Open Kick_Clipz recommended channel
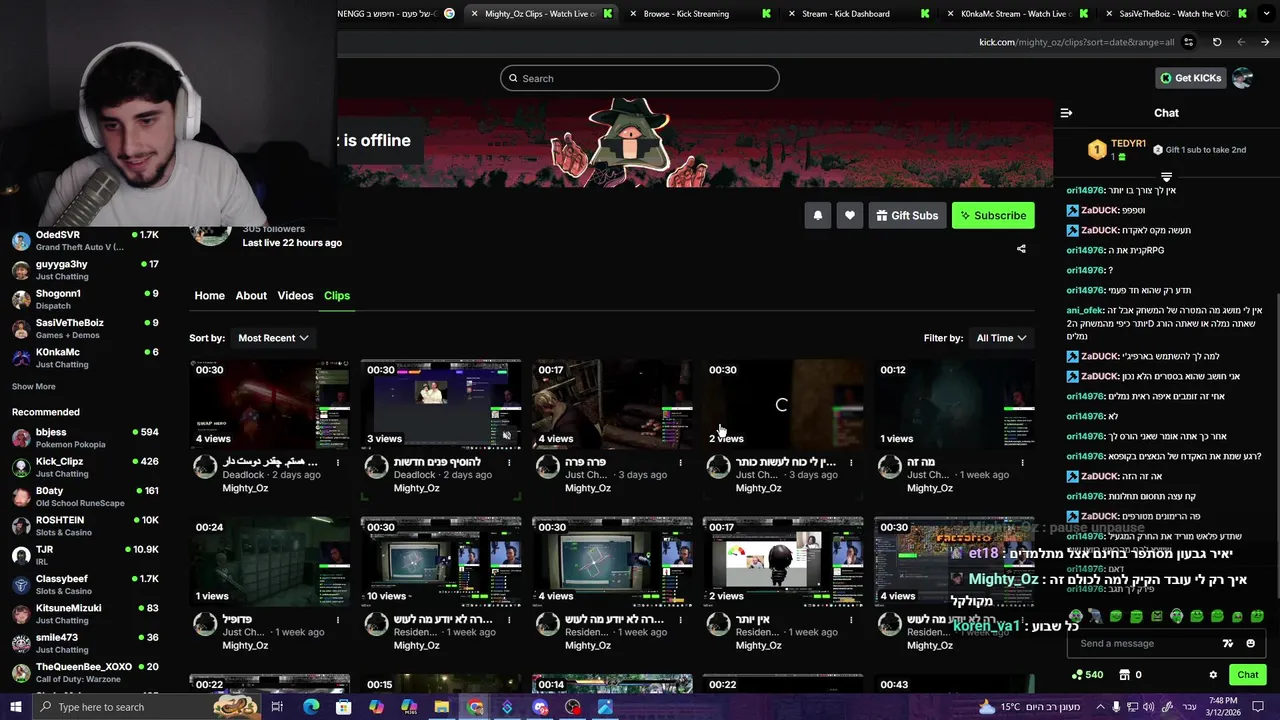 (x=85, y=467)
